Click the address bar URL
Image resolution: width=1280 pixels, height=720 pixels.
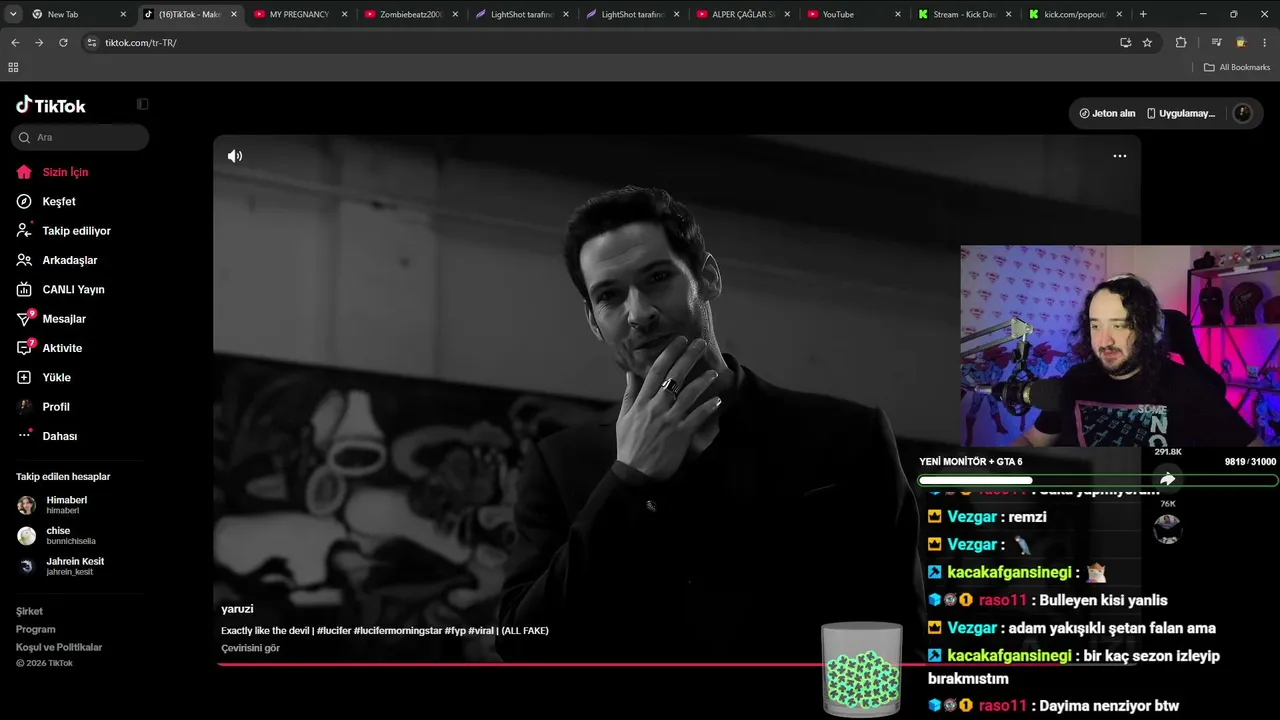coord(141,43)
